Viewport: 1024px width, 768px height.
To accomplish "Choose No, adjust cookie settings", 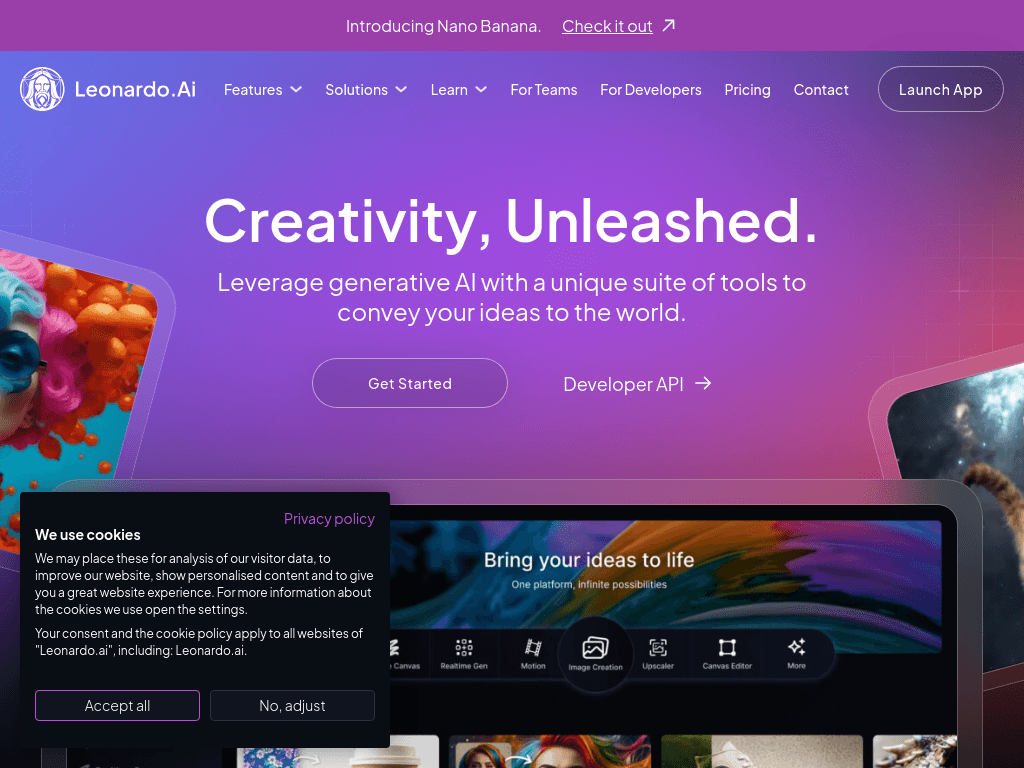I will click(x=292, y=705).
